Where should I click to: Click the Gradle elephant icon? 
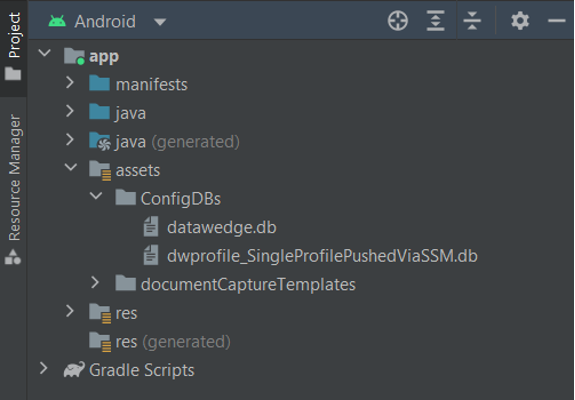pos(74,369)
